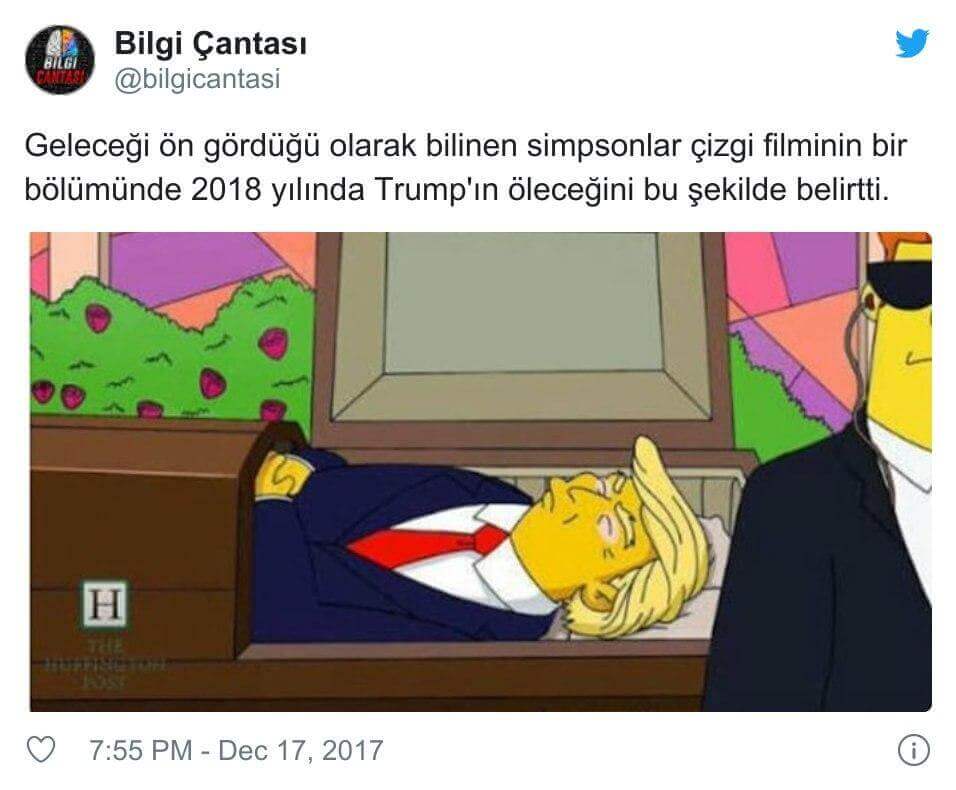956x790 pixels.
Task: Open the info circle icon
Action: (x=914, y=750)
